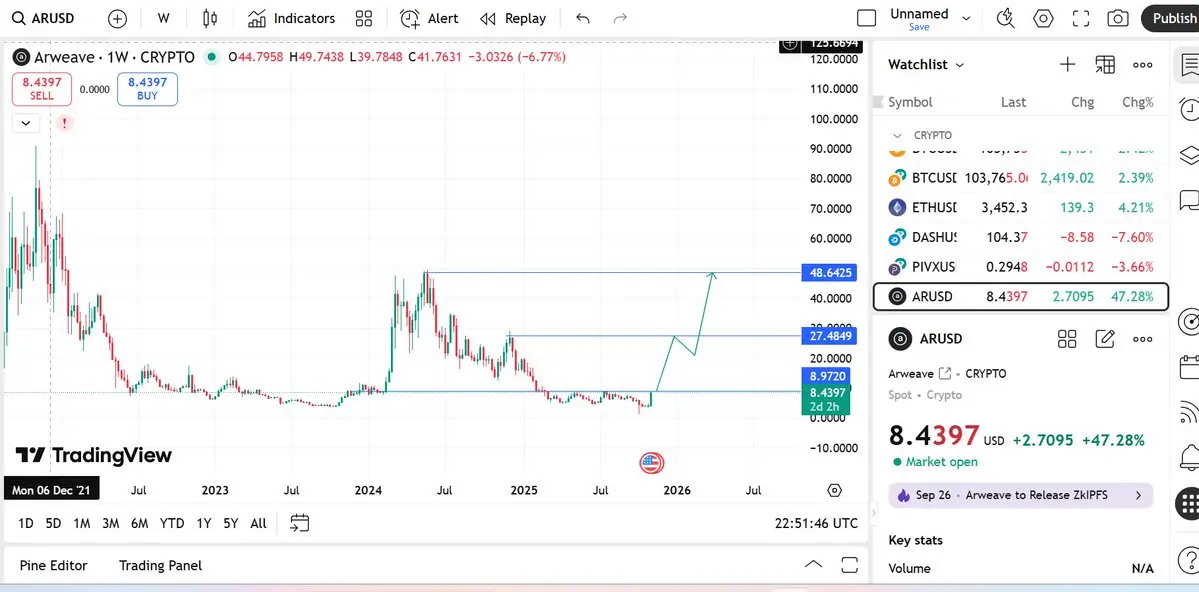Select ETHUSD in the watchlist
Screen dimensions: 1199x592
tap(1022, 207)
